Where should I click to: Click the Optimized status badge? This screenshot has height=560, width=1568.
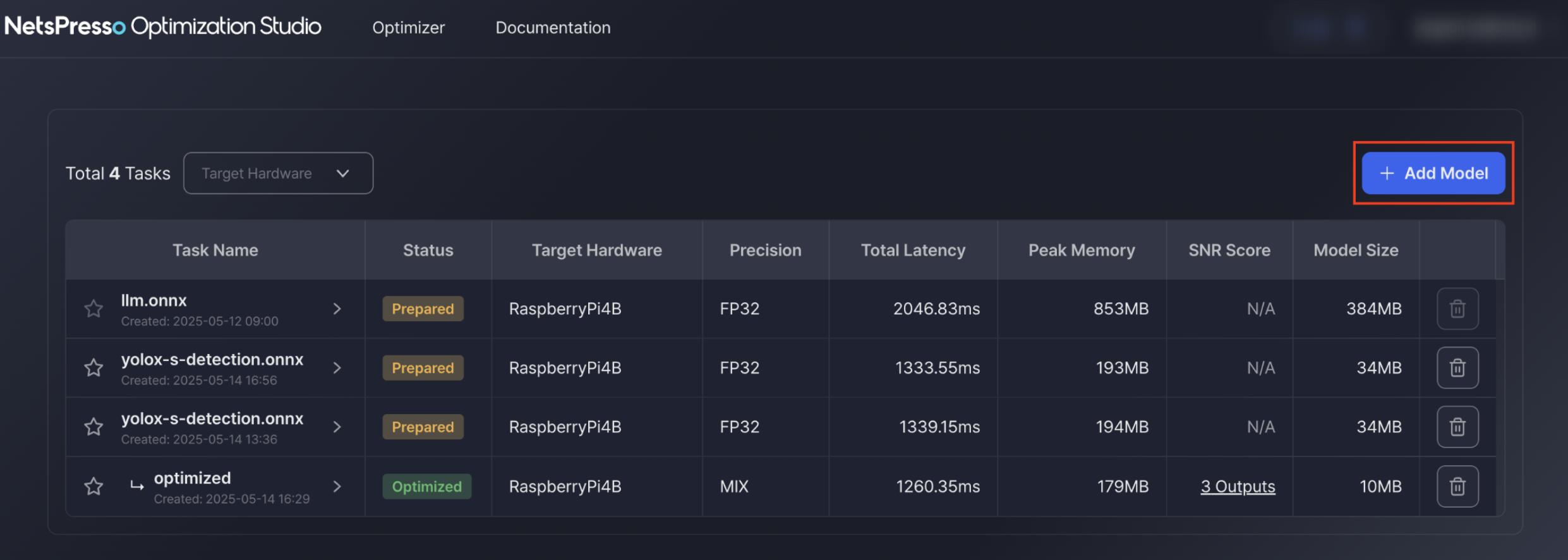(x=426, y=487)
